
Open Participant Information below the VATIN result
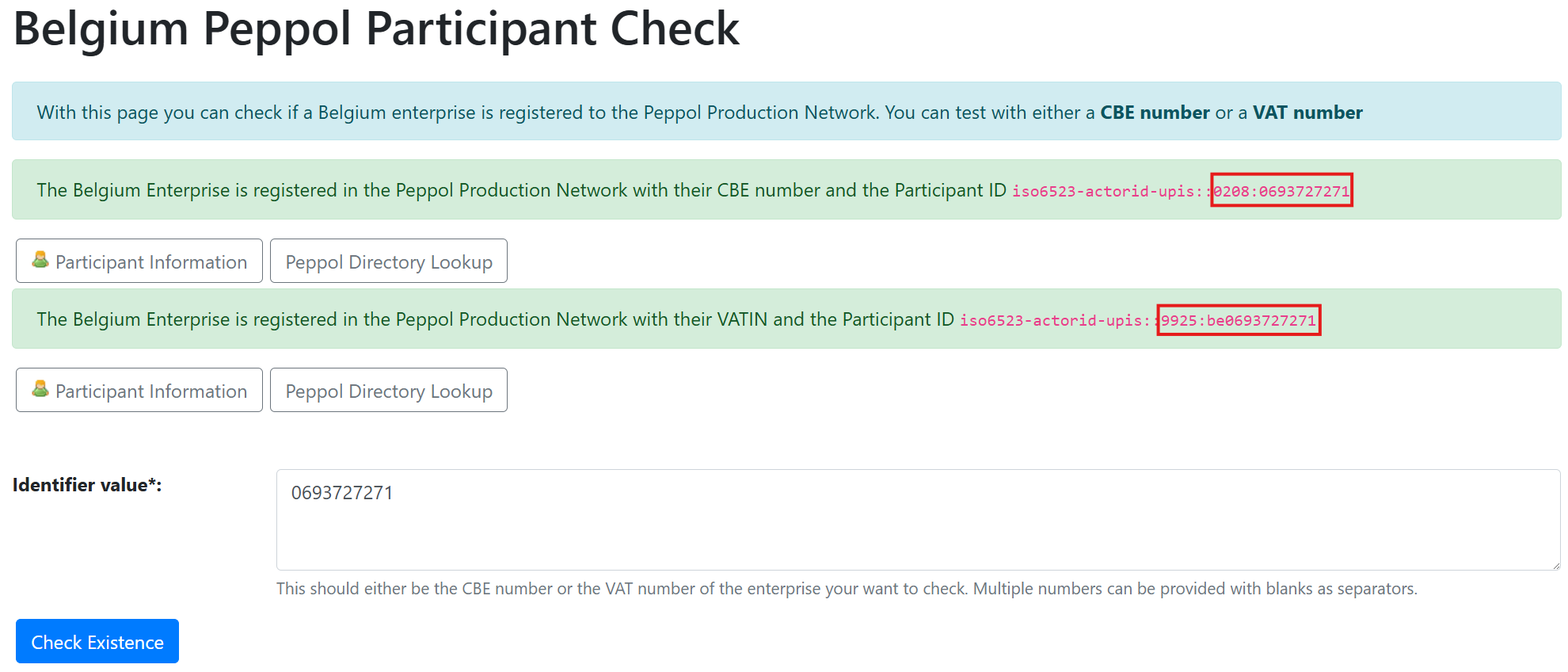[x=139, y=391]
